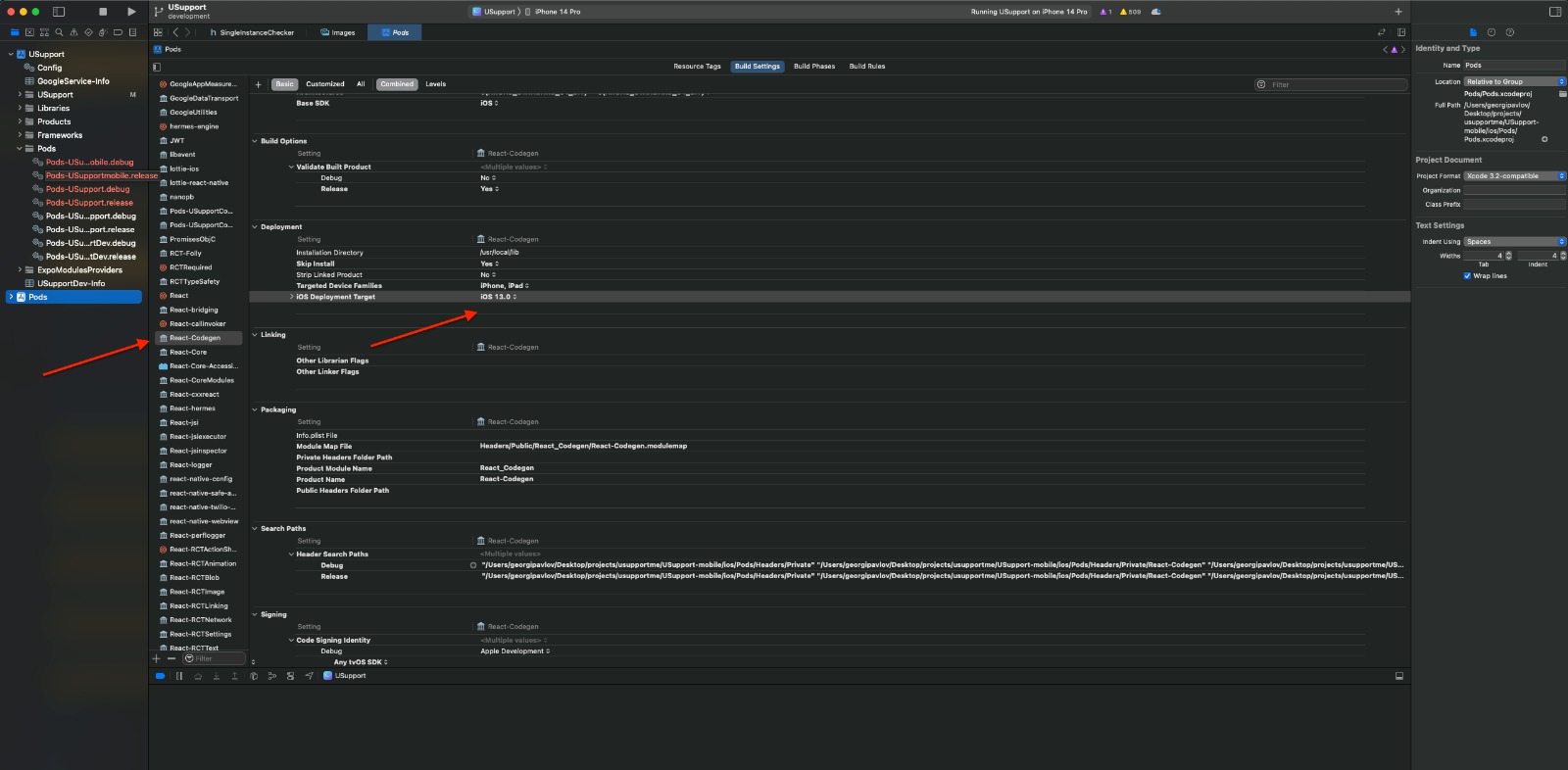Screen dimensions: 1568x770
Task: Open the simulate location arrow icon
Action: point(310,676)
